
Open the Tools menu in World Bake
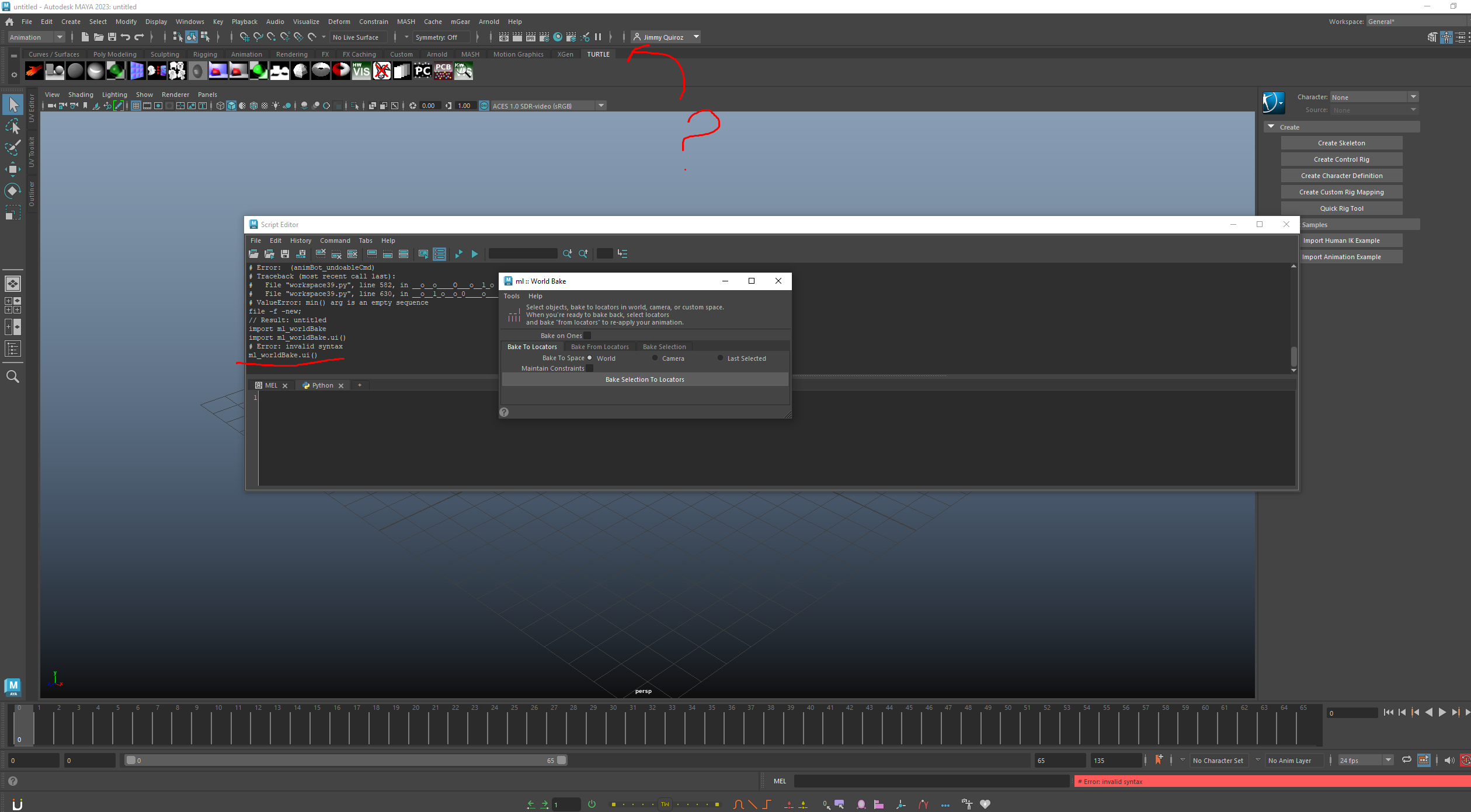pyautogui.click(x=512, y=296)
